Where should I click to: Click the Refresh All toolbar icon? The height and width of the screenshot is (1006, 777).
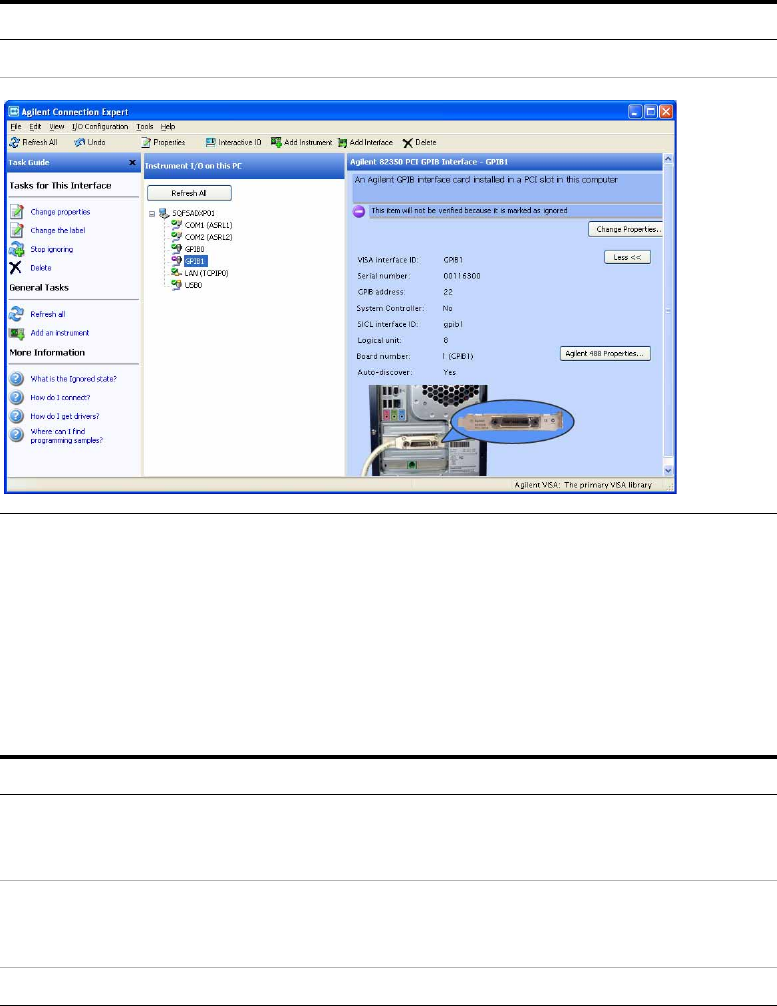(15, 142)
